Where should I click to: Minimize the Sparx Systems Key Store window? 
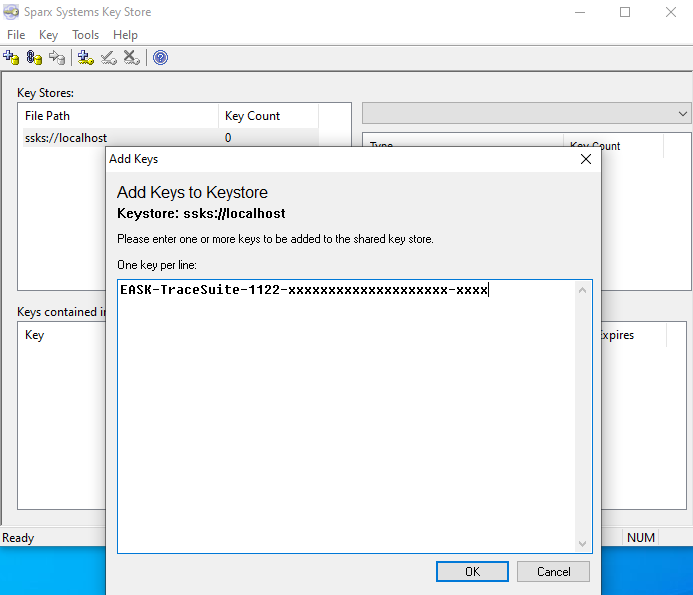tap(580, 12)
